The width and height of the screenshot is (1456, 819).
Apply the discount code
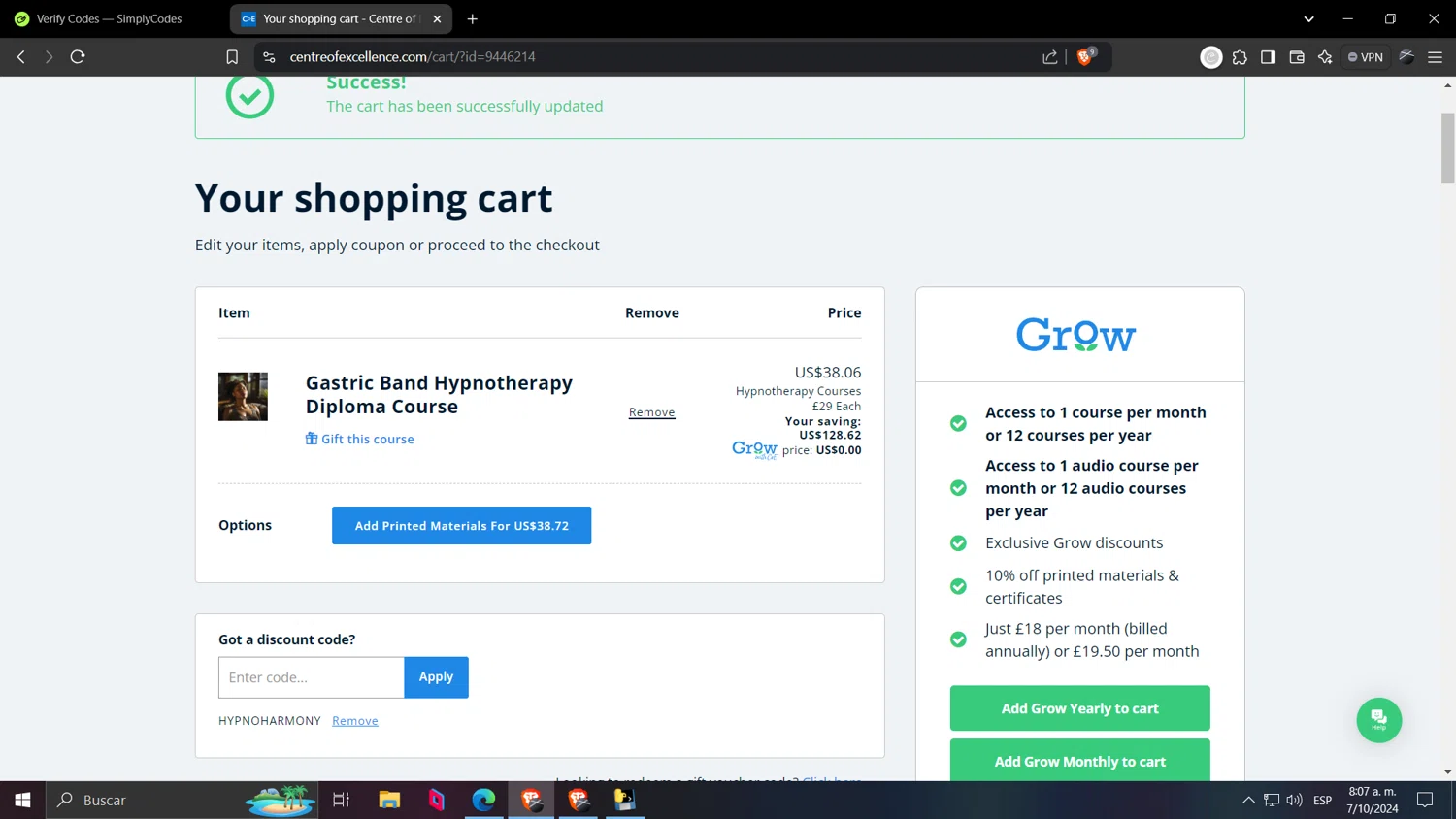(436, 677)
